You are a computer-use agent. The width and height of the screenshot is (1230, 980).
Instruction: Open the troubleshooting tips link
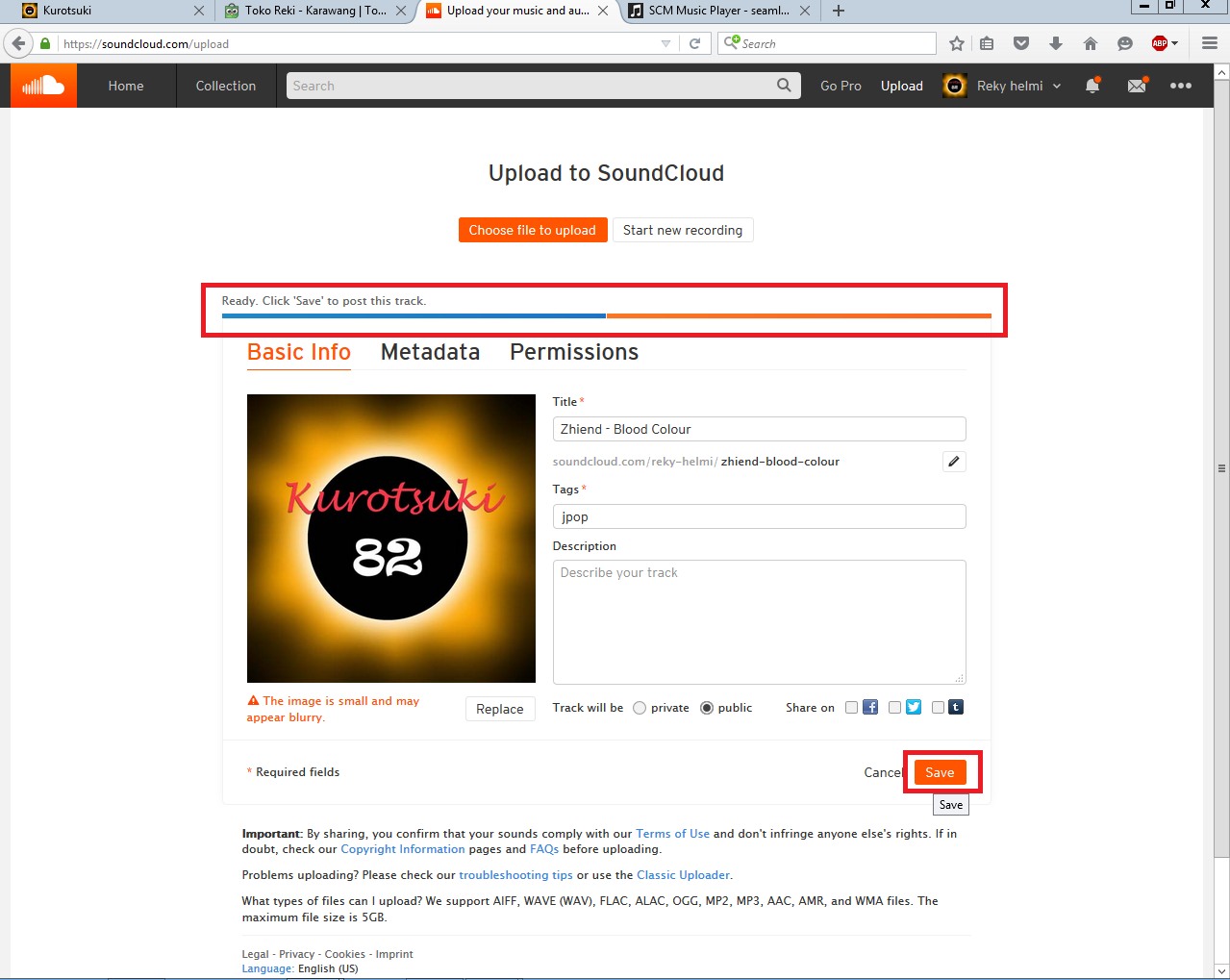[x=515, y=875]
